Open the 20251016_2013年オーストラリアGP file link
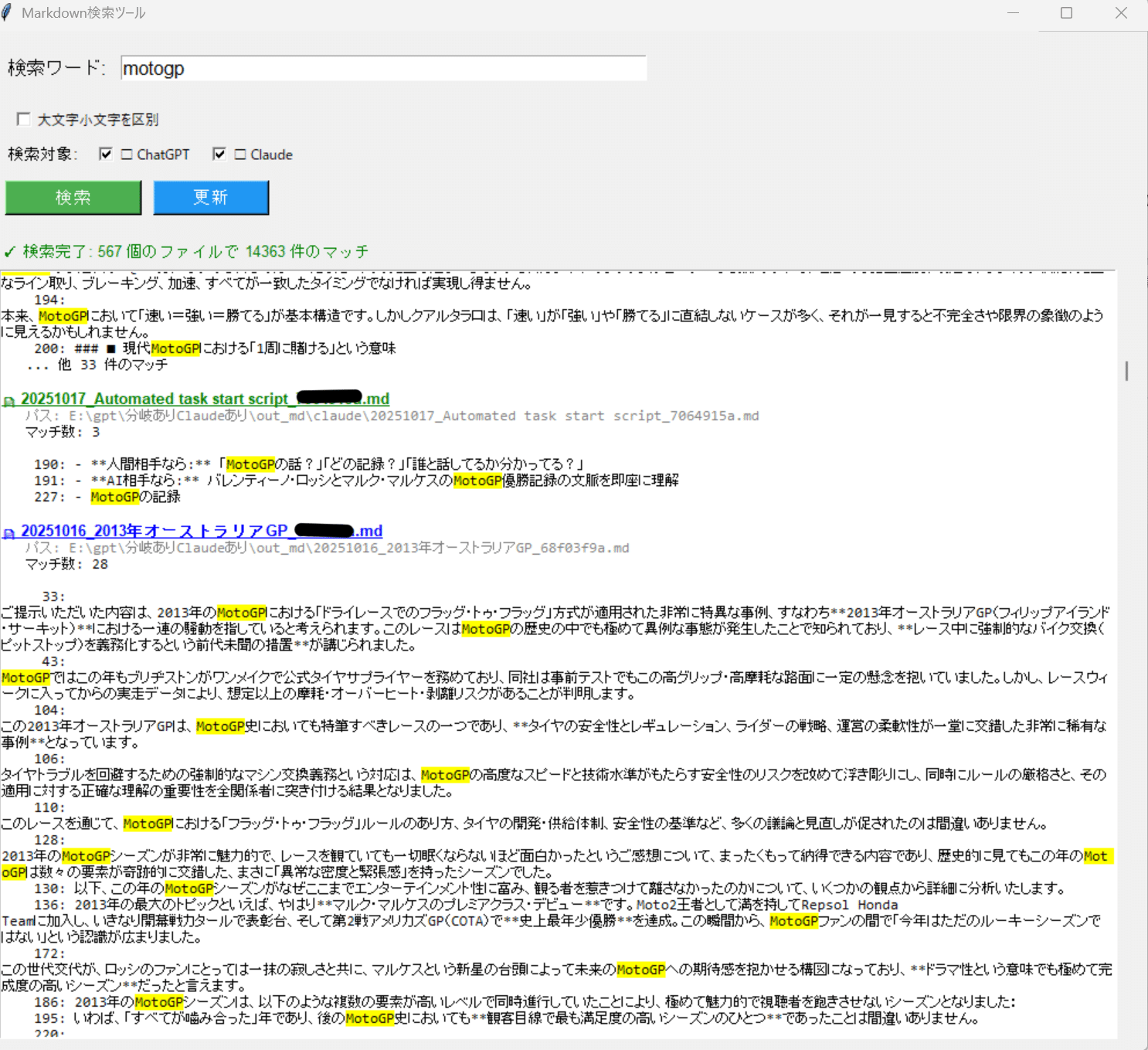The width and height of the screenshot is (1148, 1050). (202, 531)
